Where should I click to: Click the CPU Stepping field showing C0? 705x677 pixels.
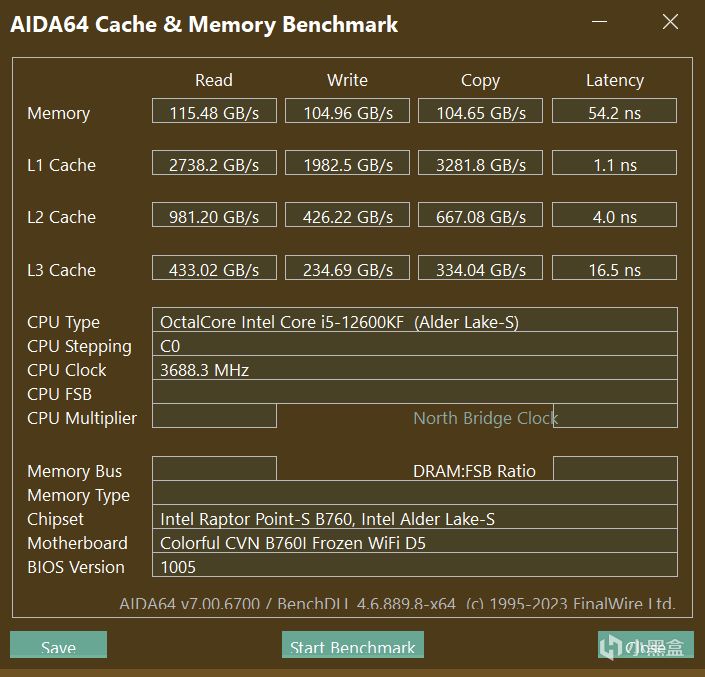[415, 344]
